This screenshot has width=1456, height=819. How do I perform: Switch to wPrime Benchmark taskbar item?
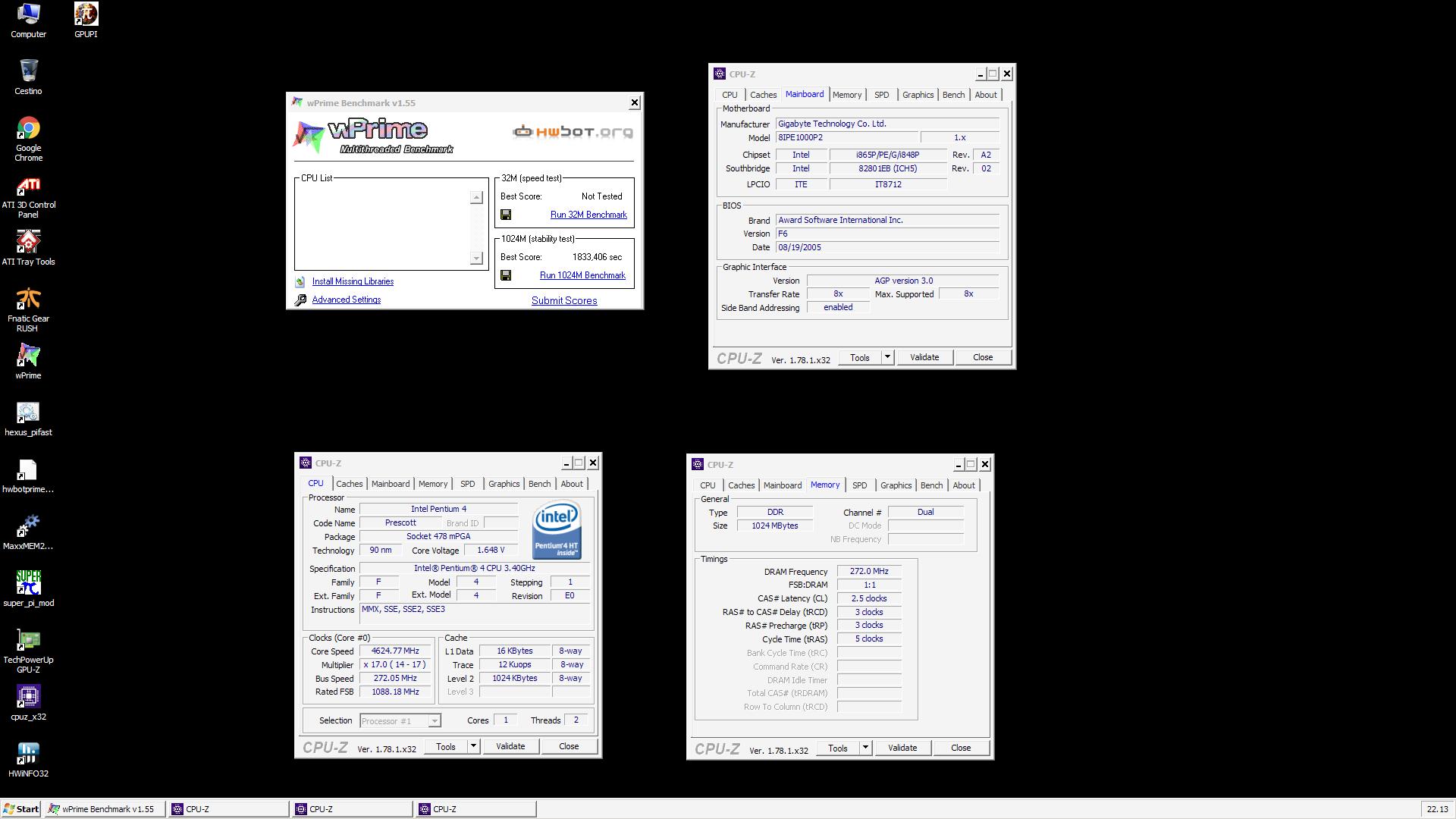(x=104, y=809)
